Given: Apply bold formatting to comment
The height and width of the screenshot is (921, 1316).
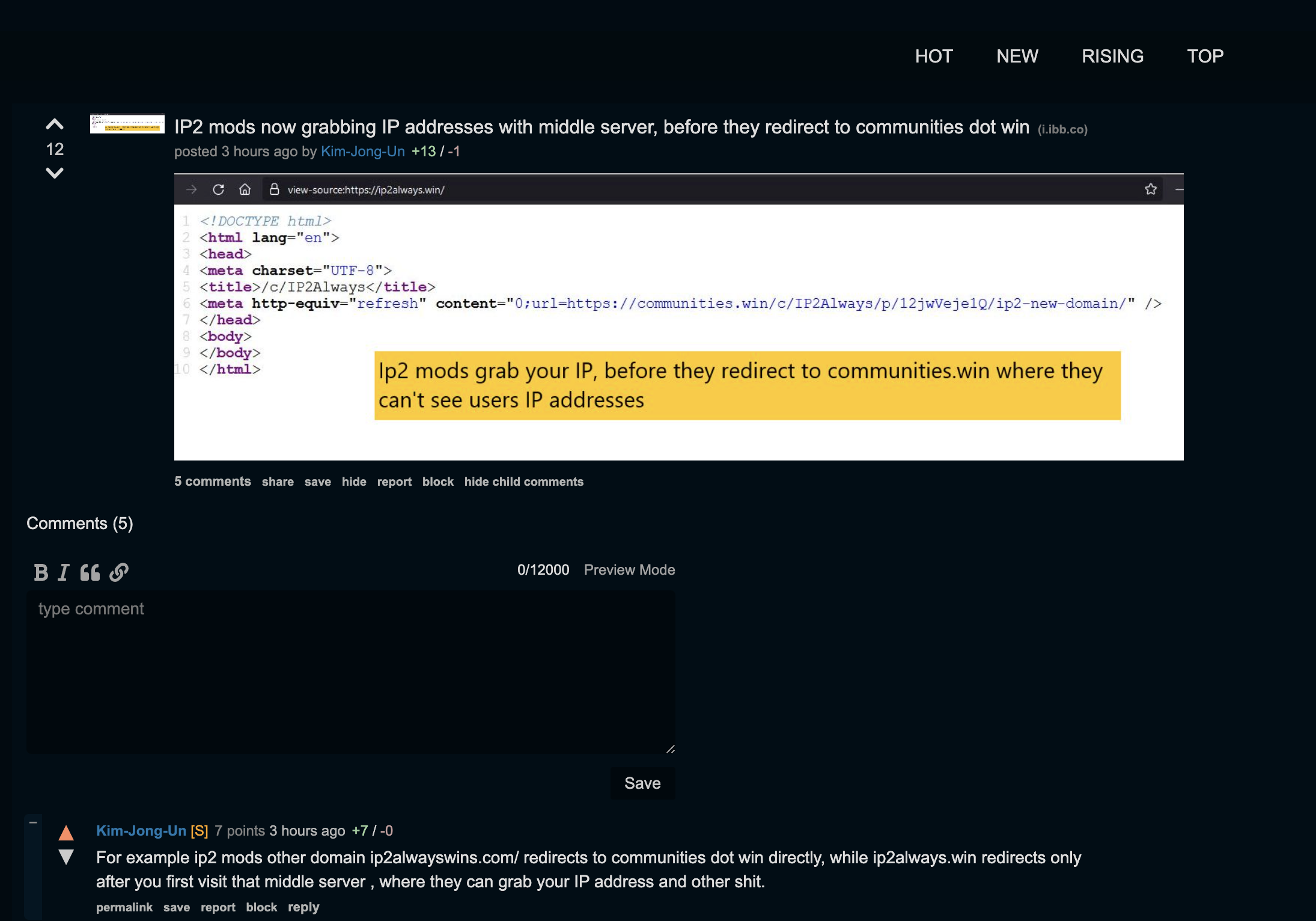Looking at the screenshot, I should pos(41,572).
